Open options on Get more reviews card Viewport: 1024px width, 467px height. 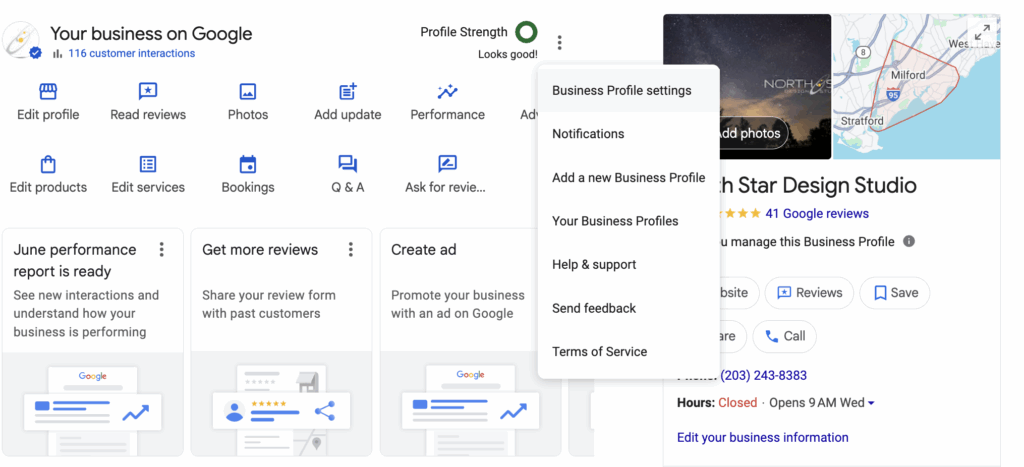(x=351, y=250)
